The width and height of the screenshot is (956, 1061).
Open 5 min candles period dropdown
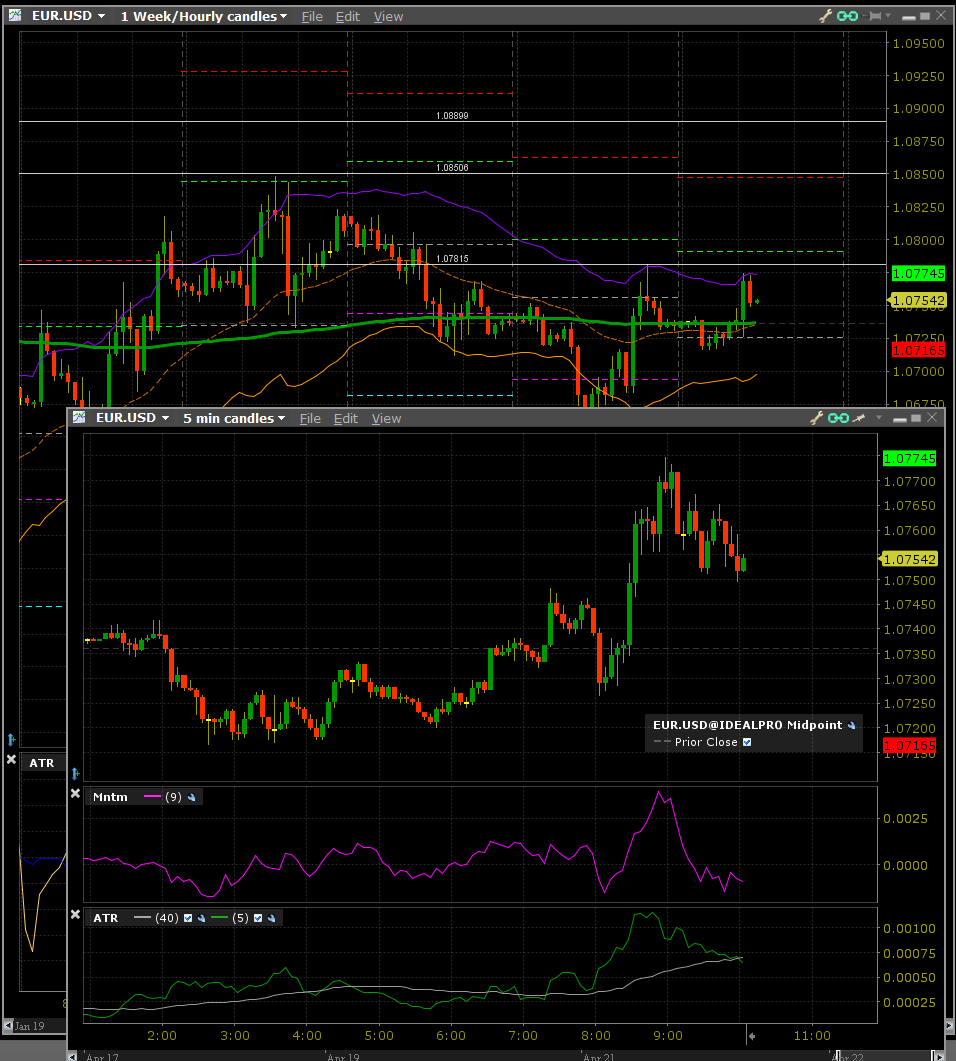point(281,418)
